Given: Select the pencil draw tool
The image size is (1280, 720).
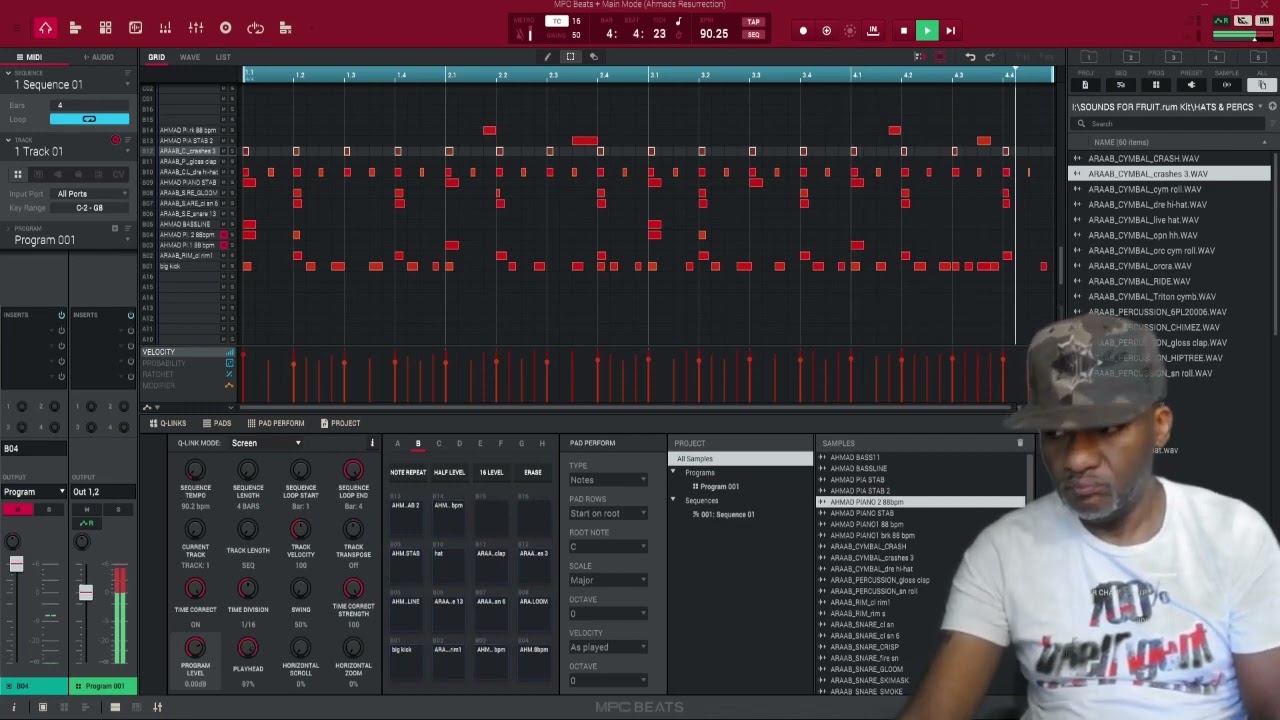Looking at the screenshot, I should pyautogui.click(x=547, y=57).
